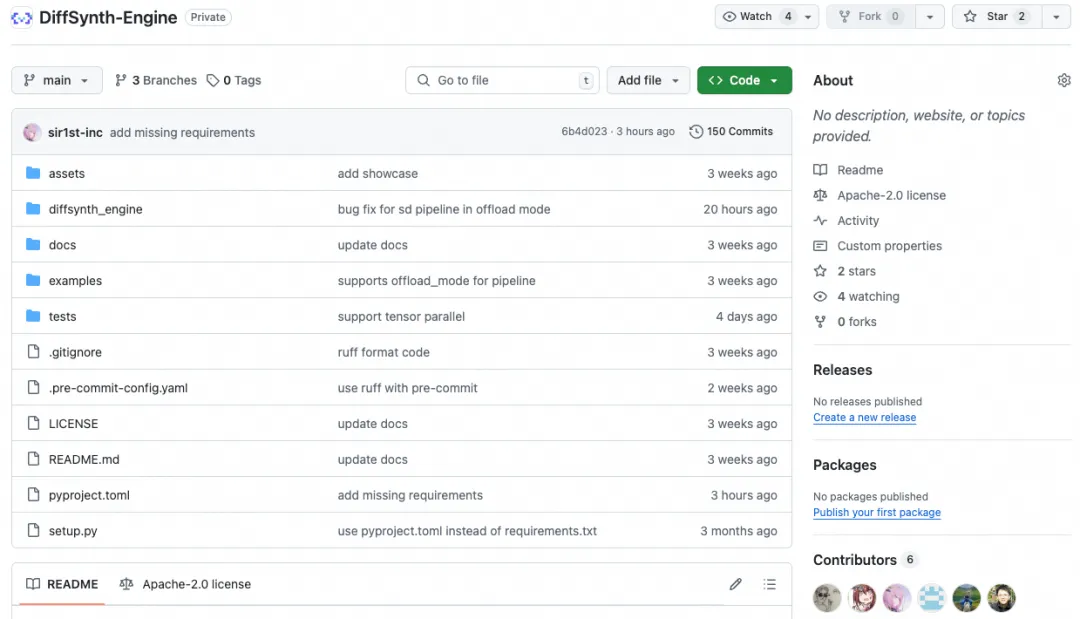
Task: Switch to the Apache-2.0 license tab
Action: (x=185, y=584)
